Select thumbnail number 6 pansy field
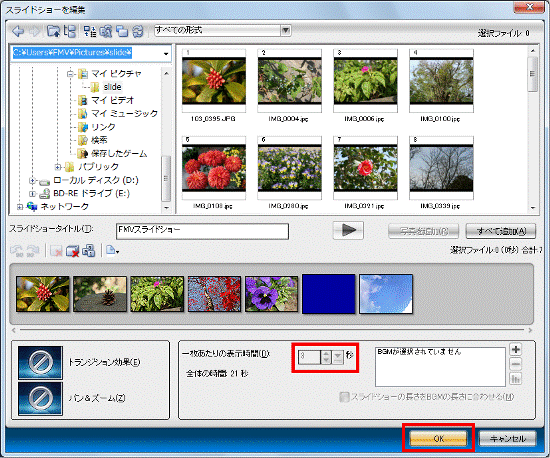The image size is (550, 458). (289, 168)
